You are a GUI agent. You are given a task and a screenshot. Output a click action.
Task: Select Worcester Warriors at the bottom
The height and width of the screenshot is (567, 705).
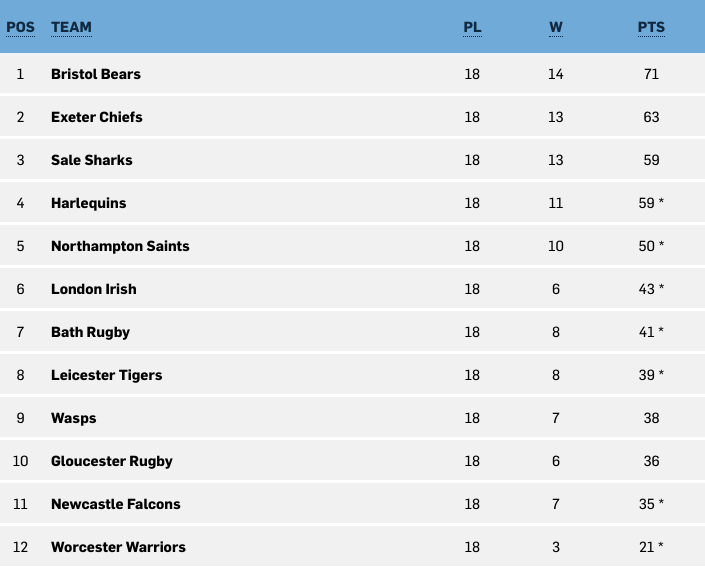118,547
